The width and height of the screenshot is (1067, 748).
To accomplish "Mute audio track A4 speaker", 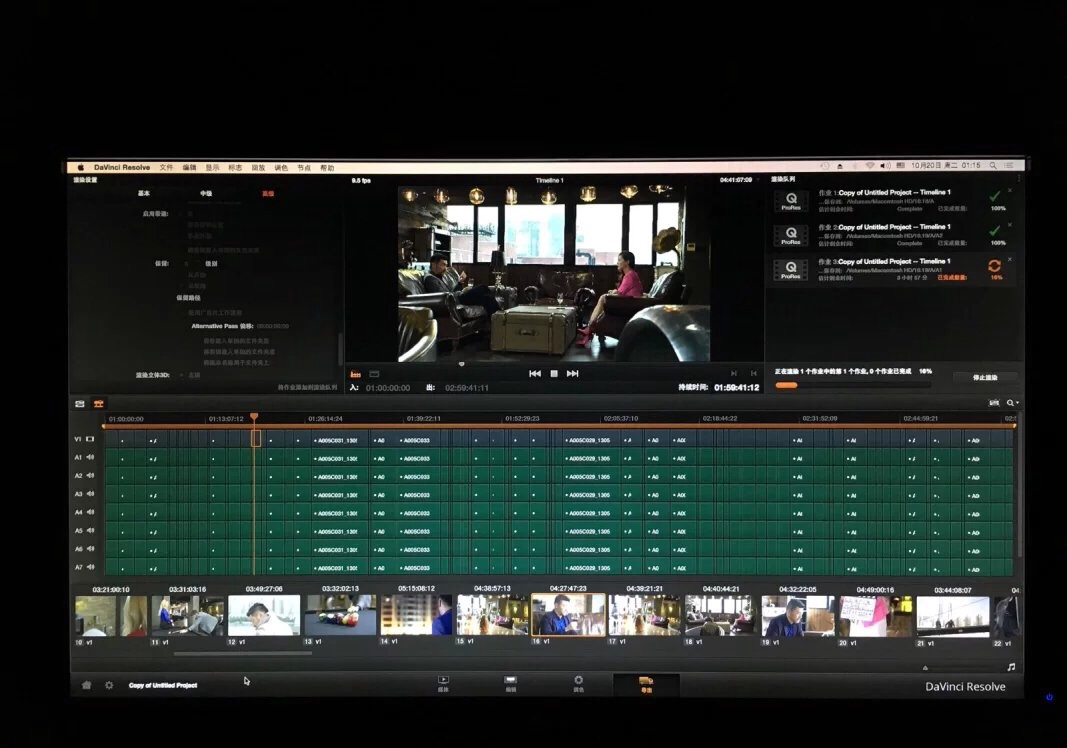I will pyautogui.click(x=90, y=512).
